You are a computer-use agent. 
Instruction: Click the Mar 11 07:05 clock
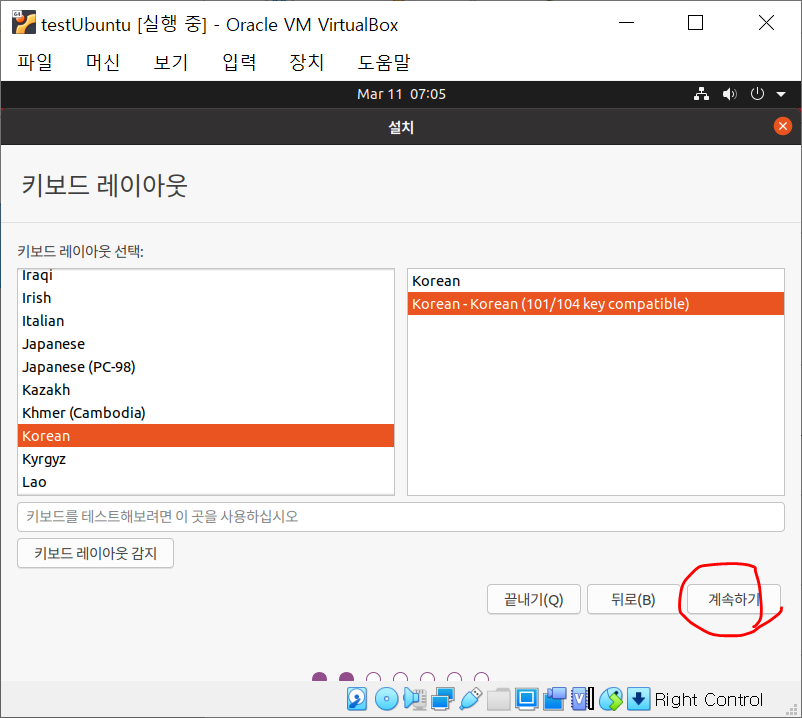click(x=401, y=94)
